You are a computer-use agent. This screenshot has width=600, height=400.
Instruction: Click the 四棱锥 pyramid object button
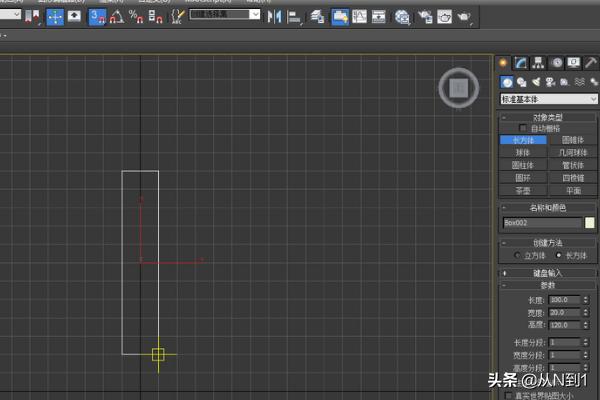(573, 178)
